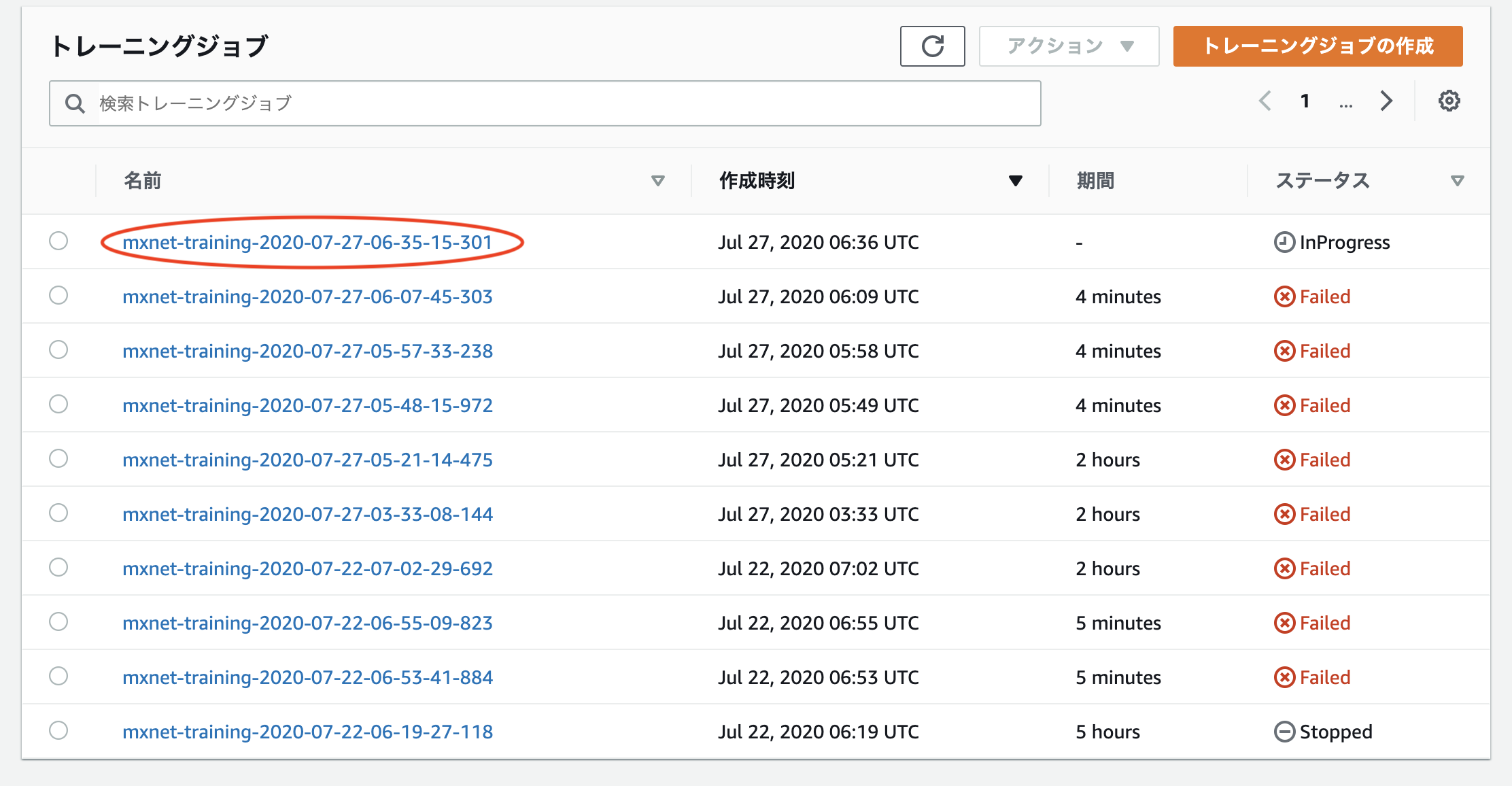Select radio for job ending 05-21-14-475
The height and width of the screenshot is (786, 1512).
tap(58, 459)
